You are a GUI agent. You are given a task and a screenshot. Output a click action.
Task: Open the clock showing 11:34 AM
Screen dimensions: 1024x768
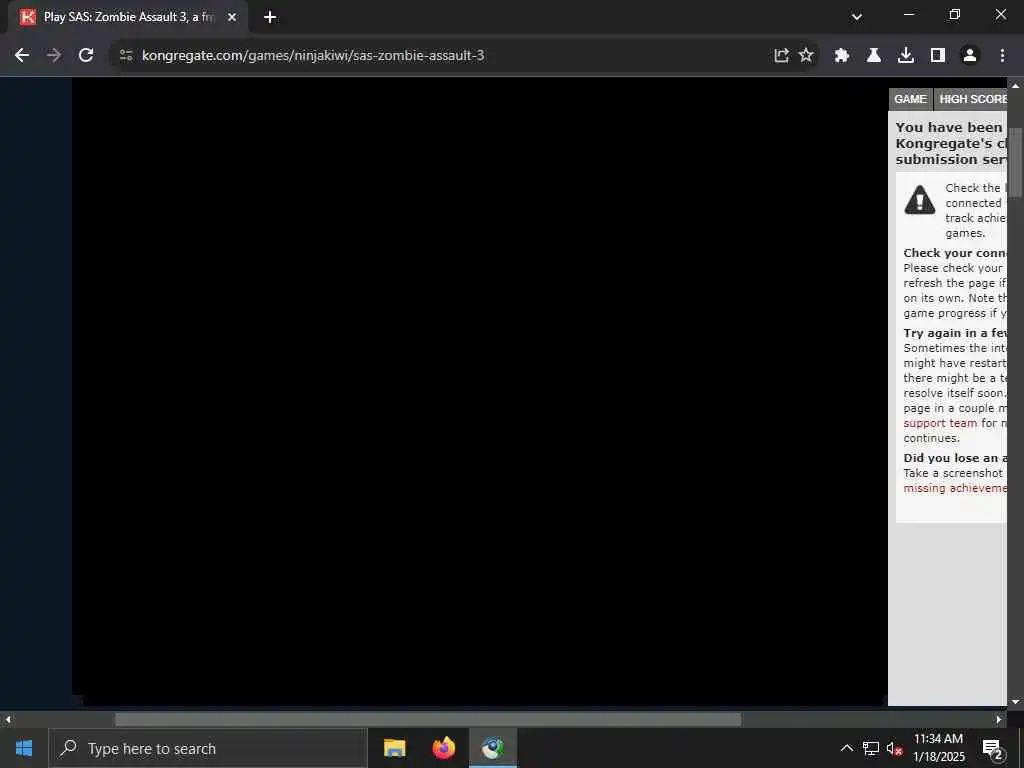[x=938, y=748]
